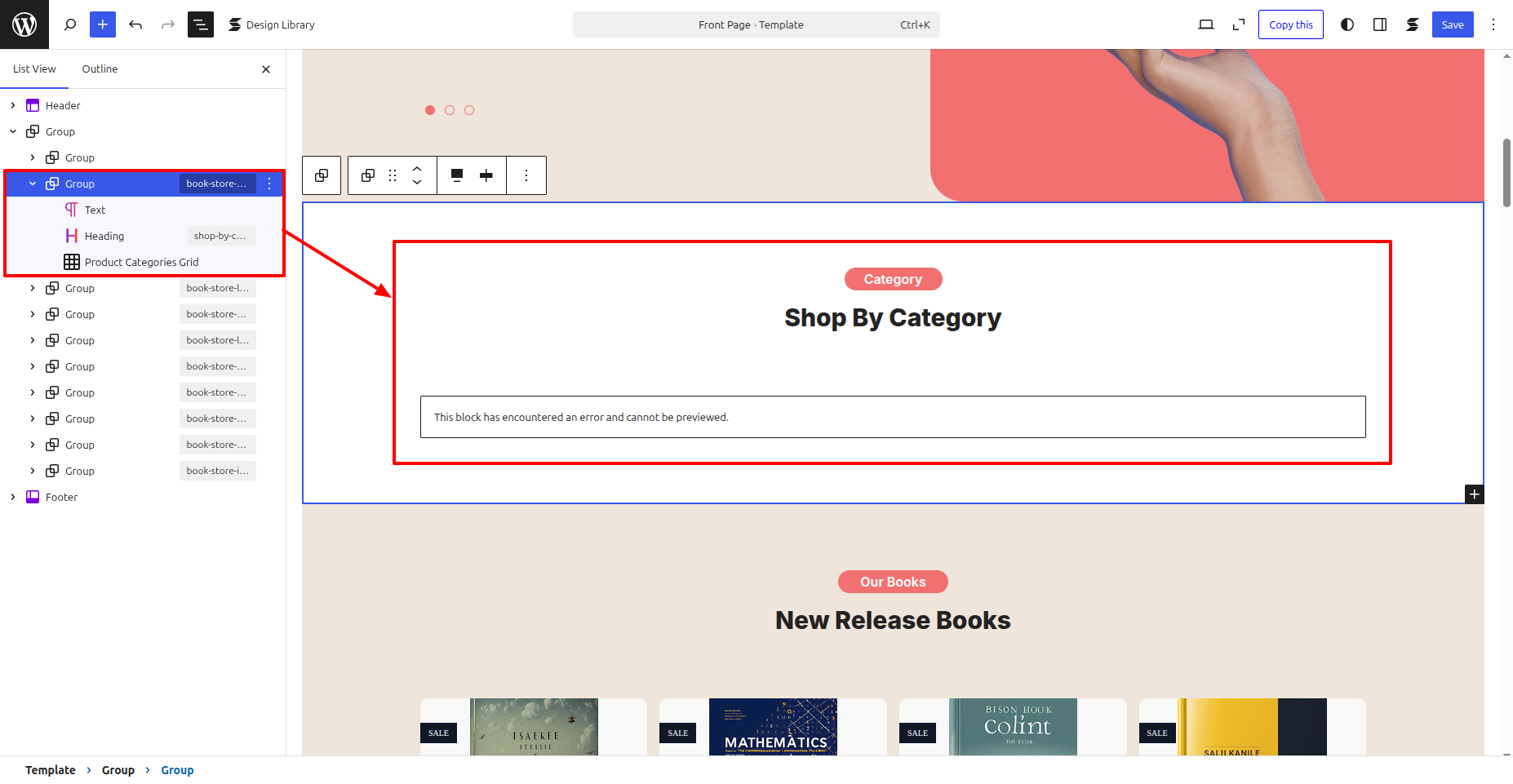Viewport: 1513px width, 784px height.
Task: Toggle the Settings sidebar panel icon
Action: pos(1380,24)
